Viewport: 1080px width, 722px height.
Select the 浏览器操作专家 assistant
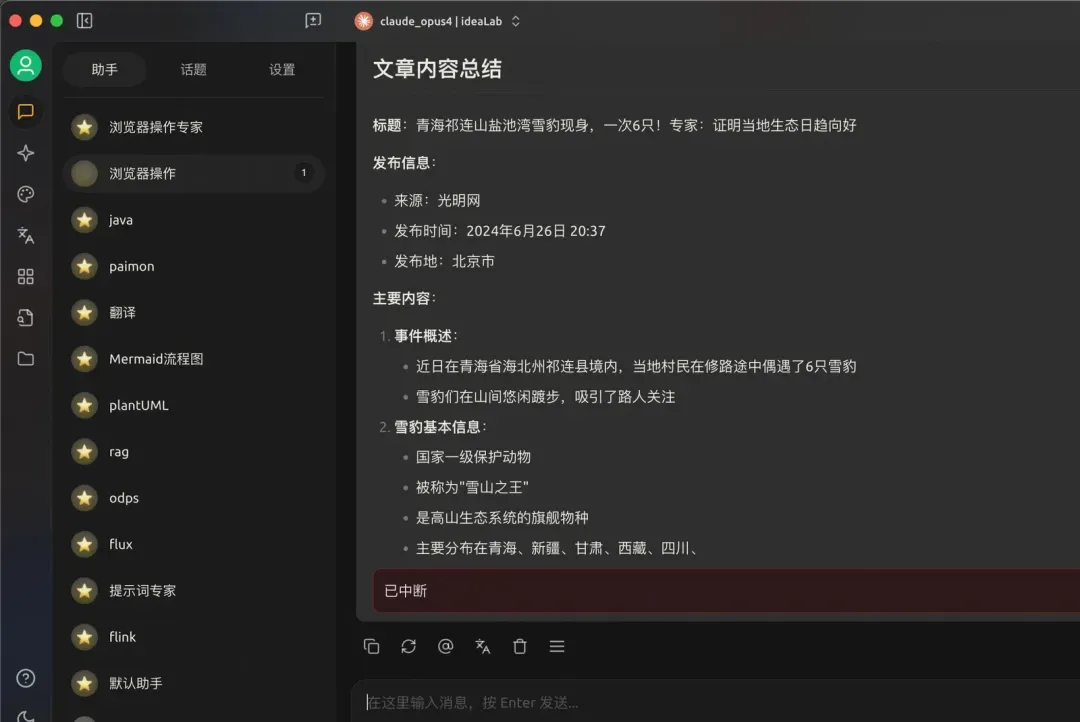pyautogui.click(x=194, y=127)
